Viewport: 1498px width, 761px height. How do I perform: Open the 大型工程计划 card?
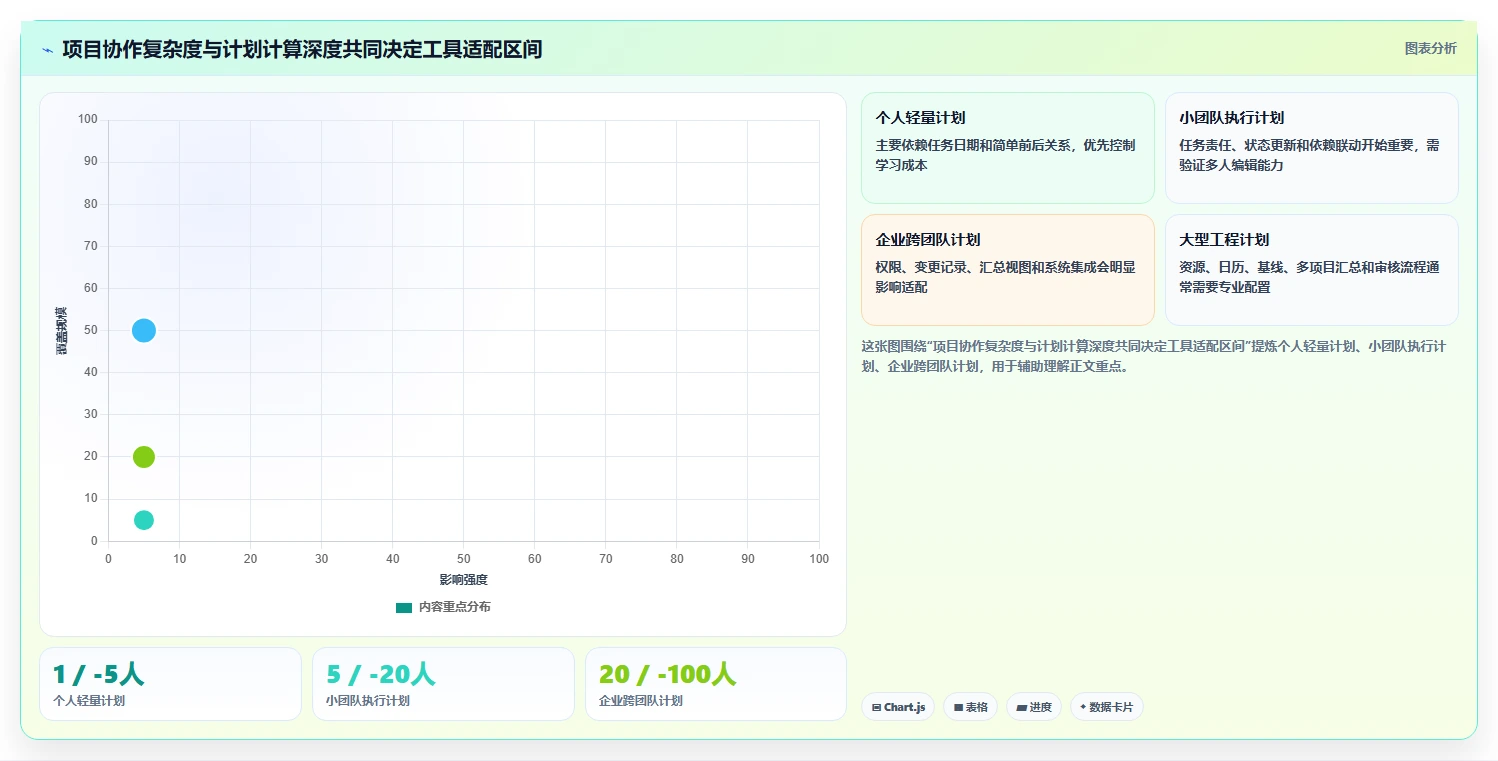coord(1311,270)
